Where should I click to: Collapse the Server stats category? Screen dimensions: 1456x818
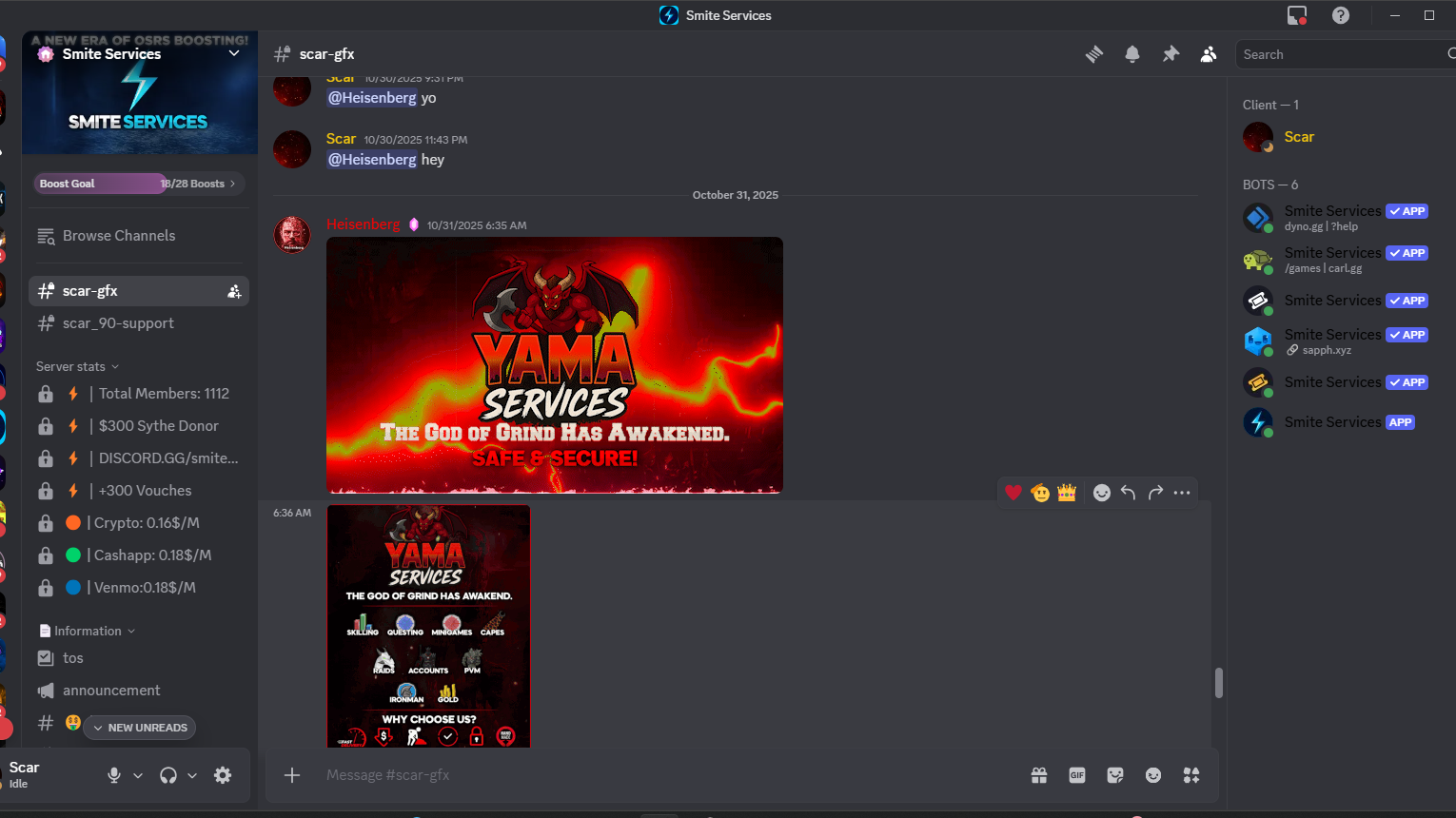pos(78,366)
